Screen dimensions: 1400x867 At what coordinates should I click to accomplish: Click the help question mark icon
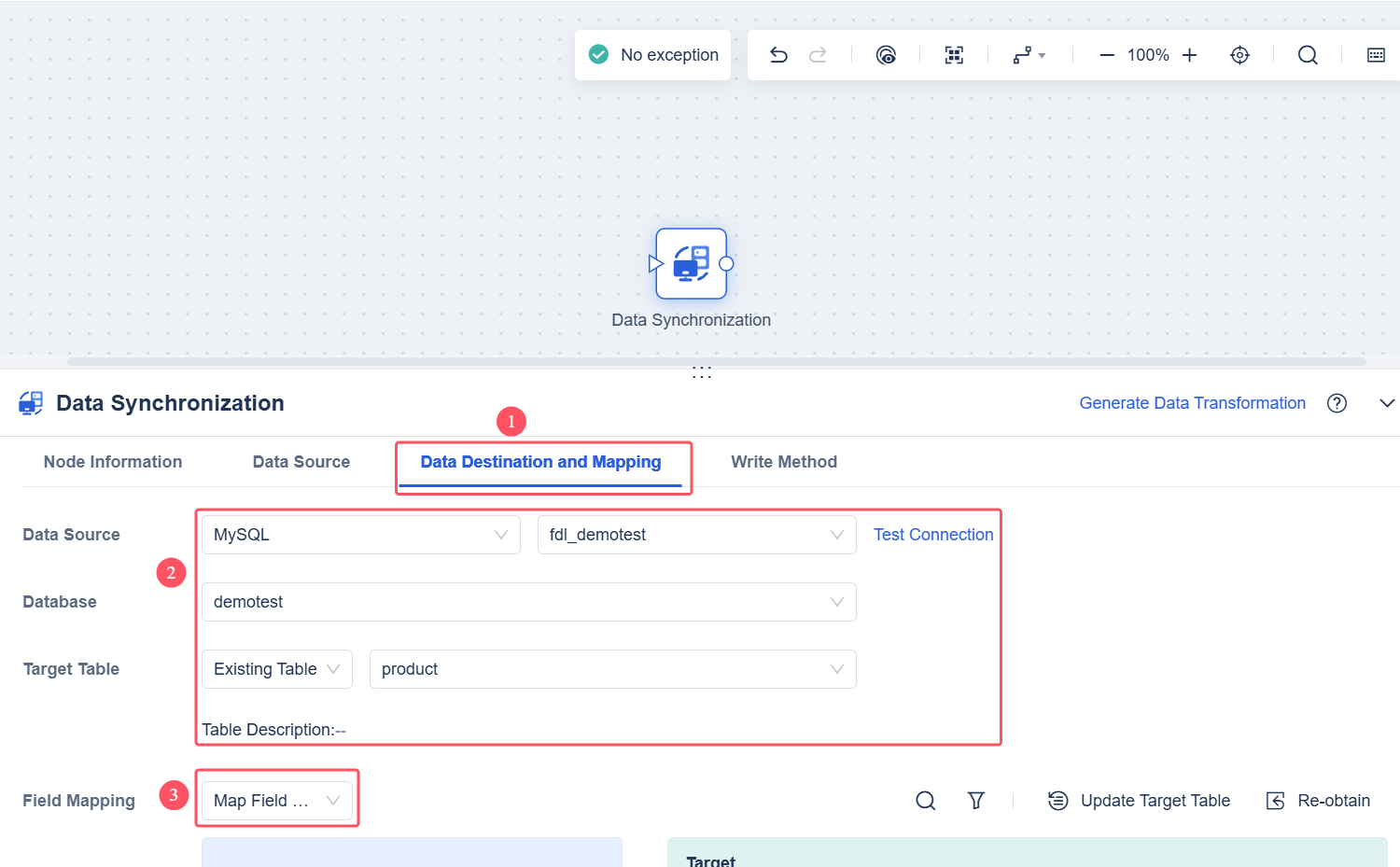(x=1337, y=403)
